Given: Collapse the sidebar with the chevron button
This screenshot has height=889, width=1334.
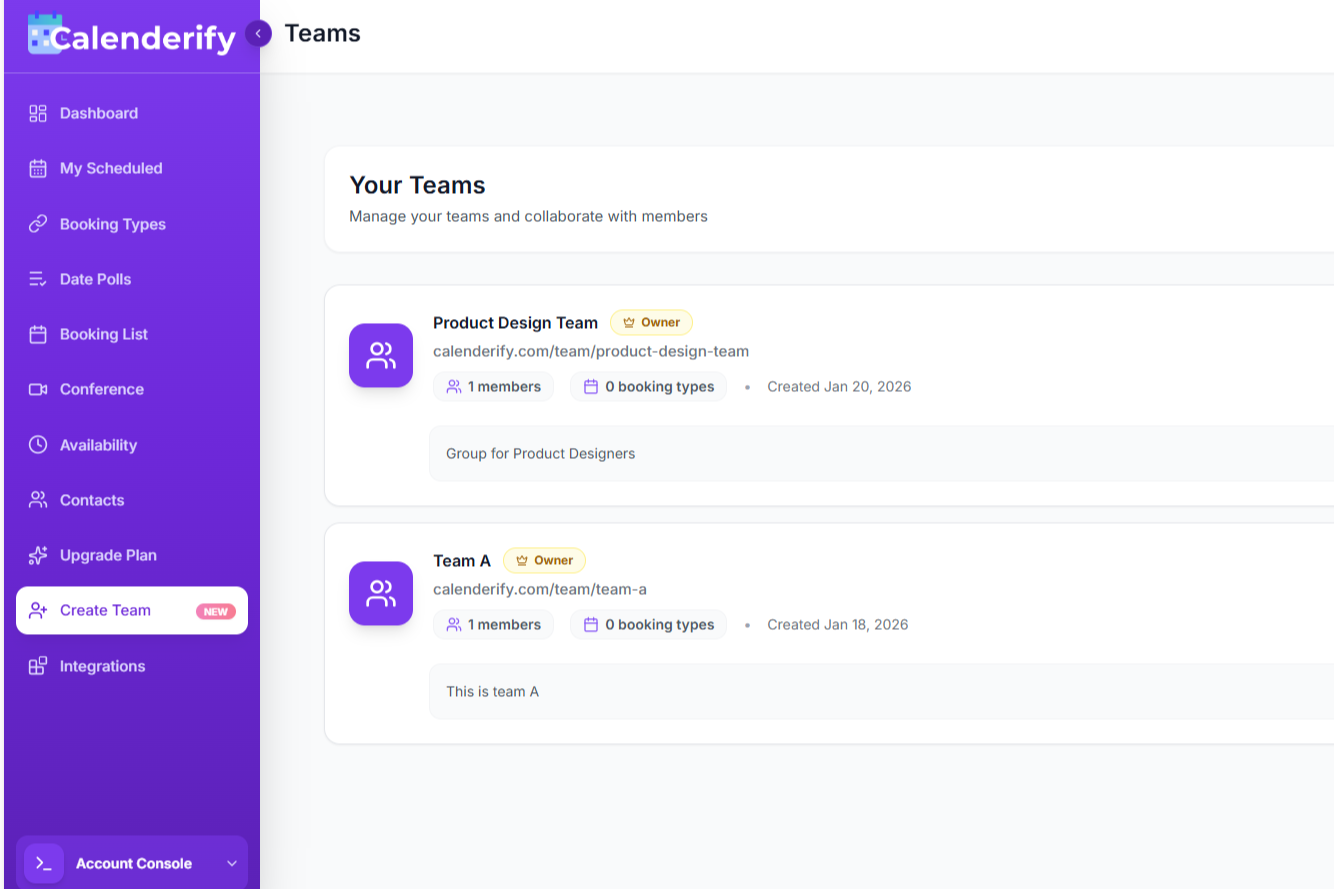Looking at the screenshot, I should [258, 33].
